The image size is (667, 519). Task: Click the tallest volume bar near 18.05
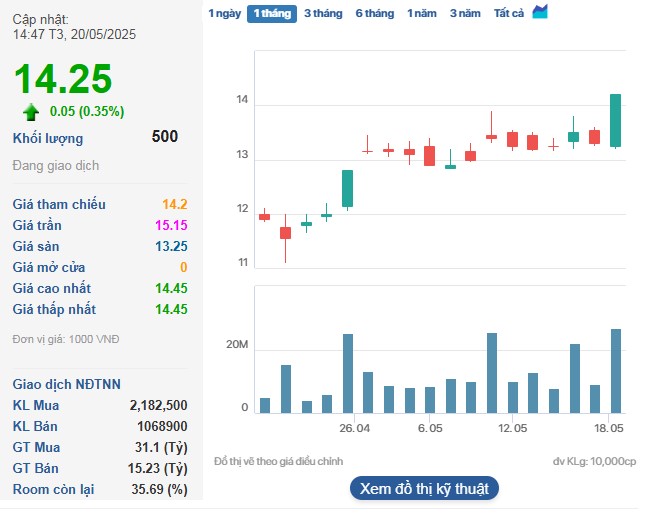click(x=616, y=370)
